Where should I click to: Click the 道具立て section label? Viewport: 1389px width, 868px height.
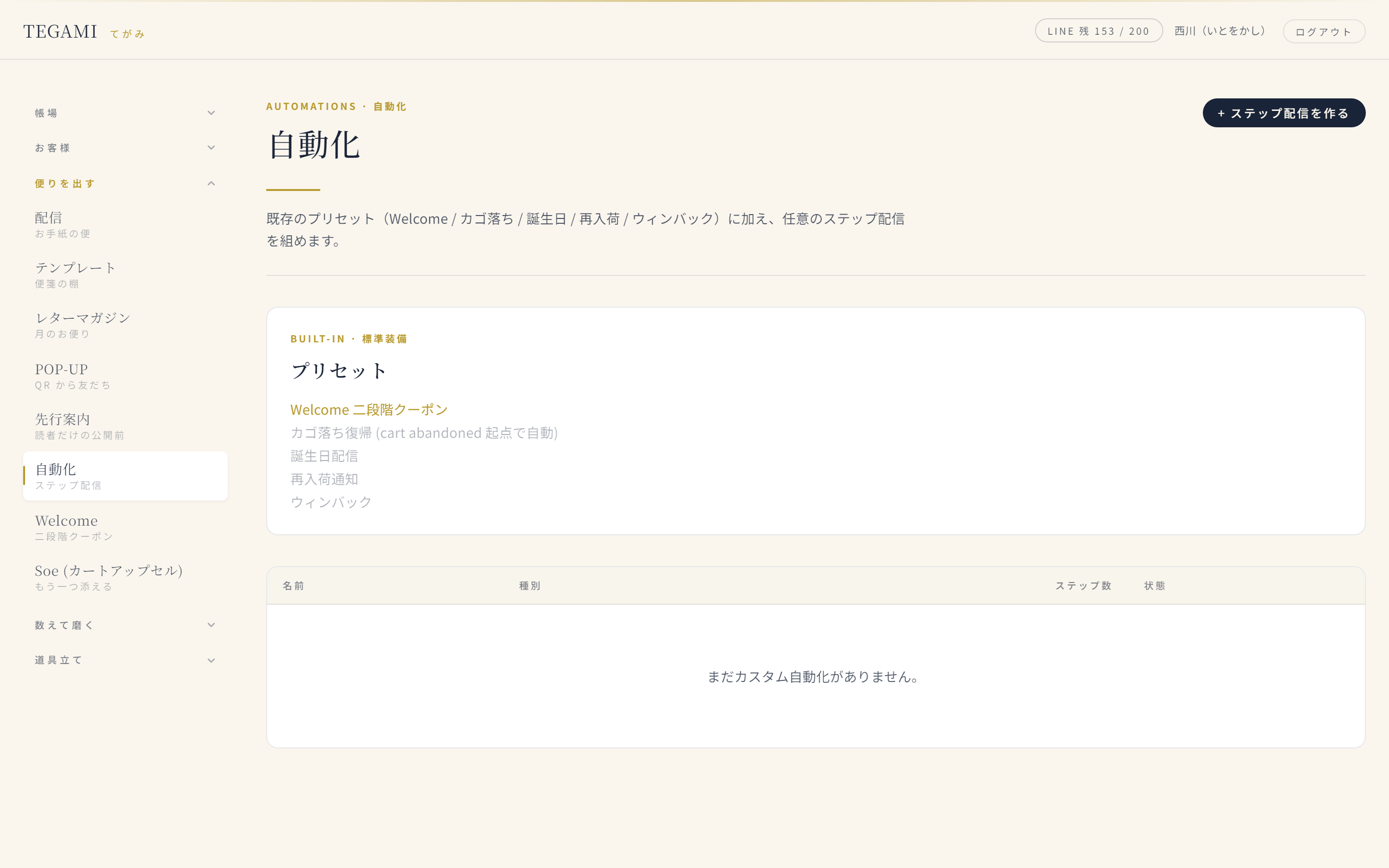(x=58, y=660)
